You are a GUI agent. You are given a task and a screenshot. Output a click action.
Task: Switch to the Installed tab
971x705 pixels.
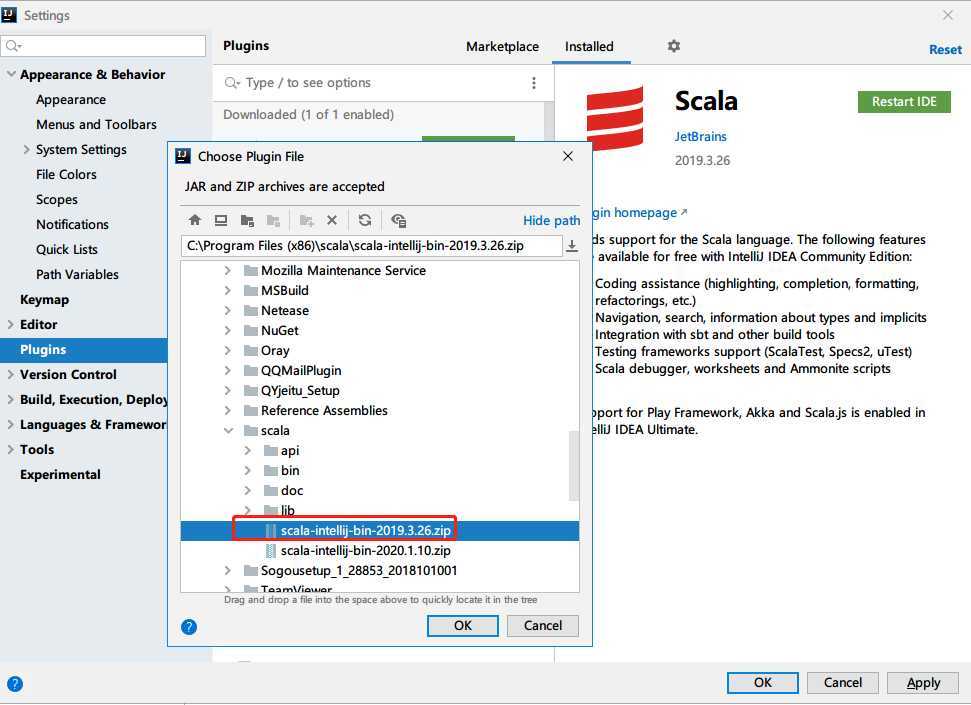(589, 46)
